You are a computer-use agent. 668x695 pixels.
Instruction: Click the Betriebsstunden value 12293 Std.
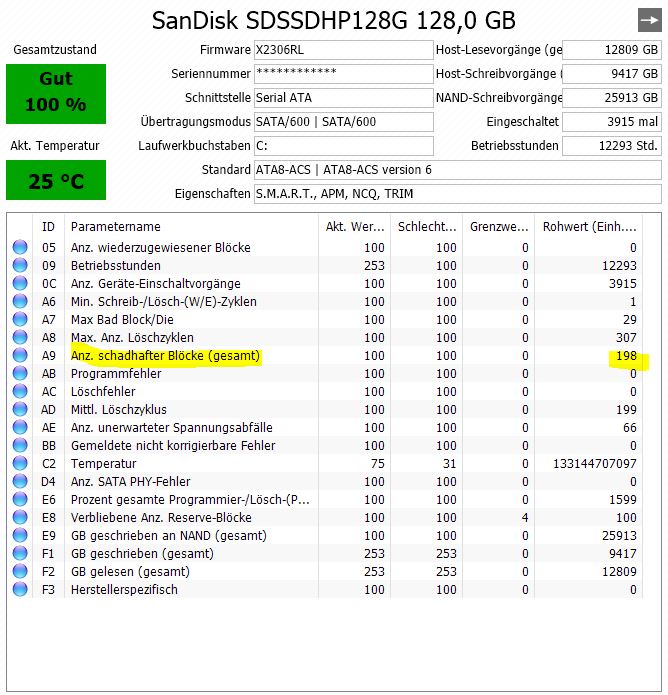coord(612,145)
